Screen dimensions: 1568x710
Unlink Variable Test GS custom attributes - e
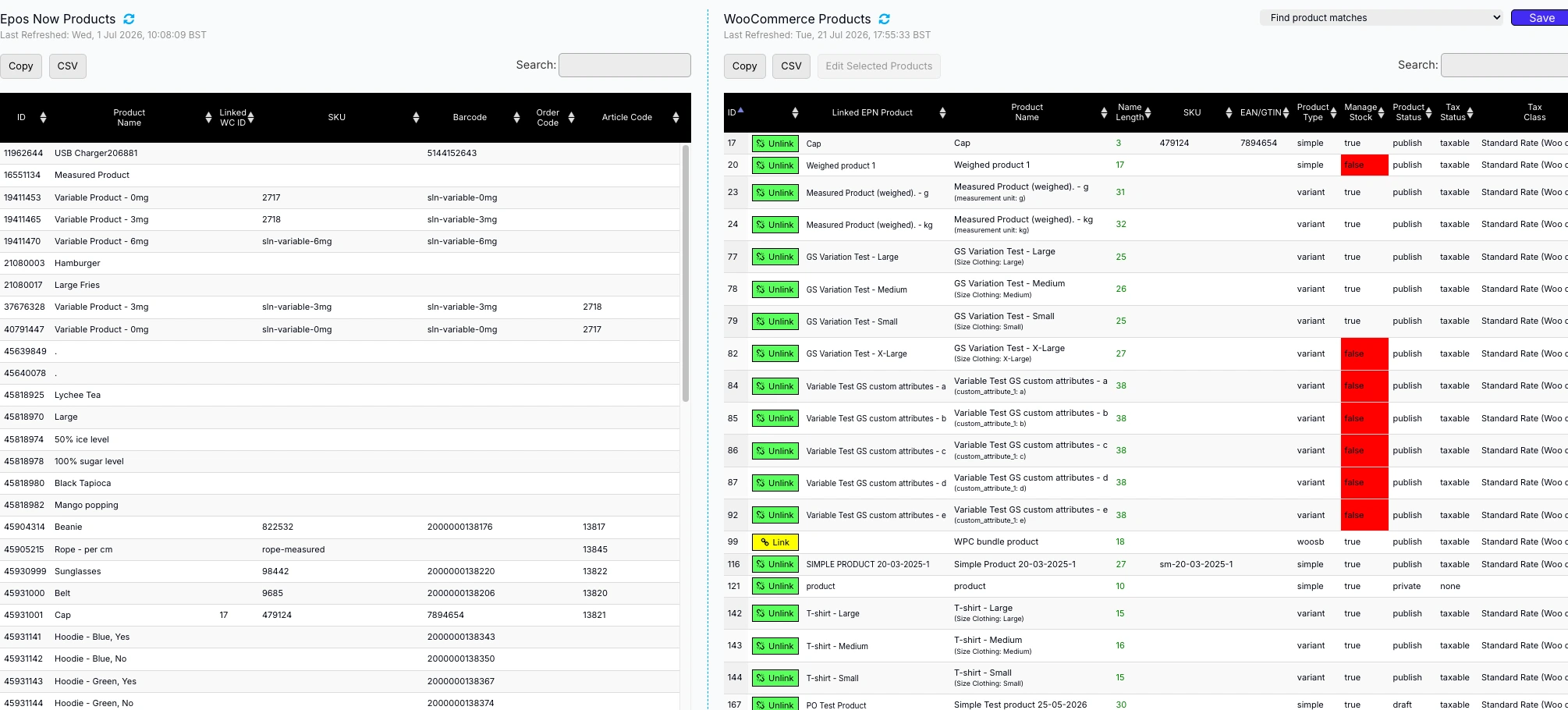(775, 515)
